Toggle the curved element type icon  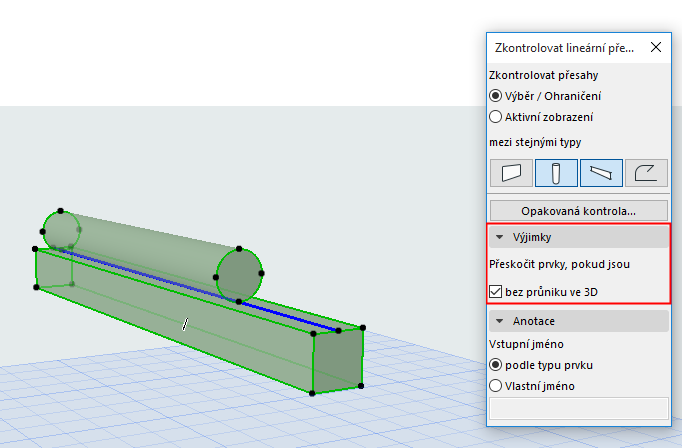point(646,173)
